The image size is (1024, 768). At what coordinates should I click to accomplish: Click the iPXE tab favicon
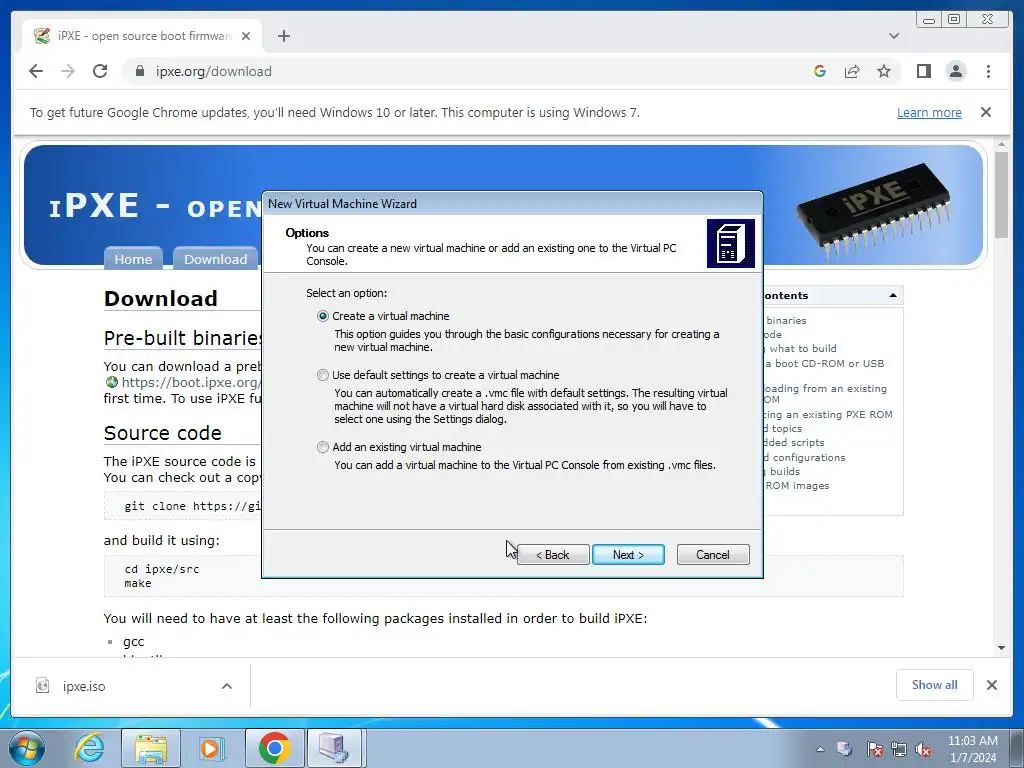42,36
